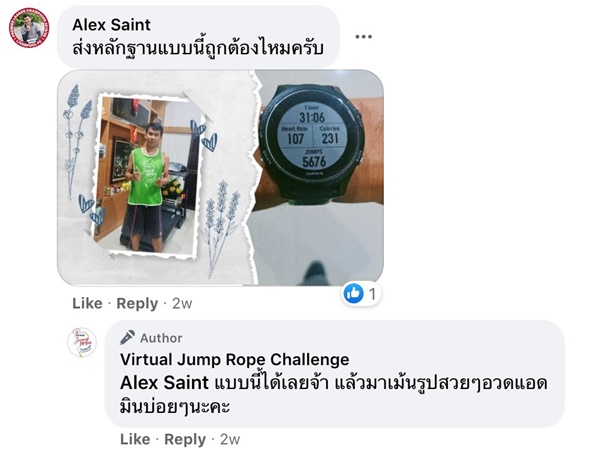600x453 pixels.
Task: Like the Virtual Jump Rope Challenge reply
Action: click(135, 439)
